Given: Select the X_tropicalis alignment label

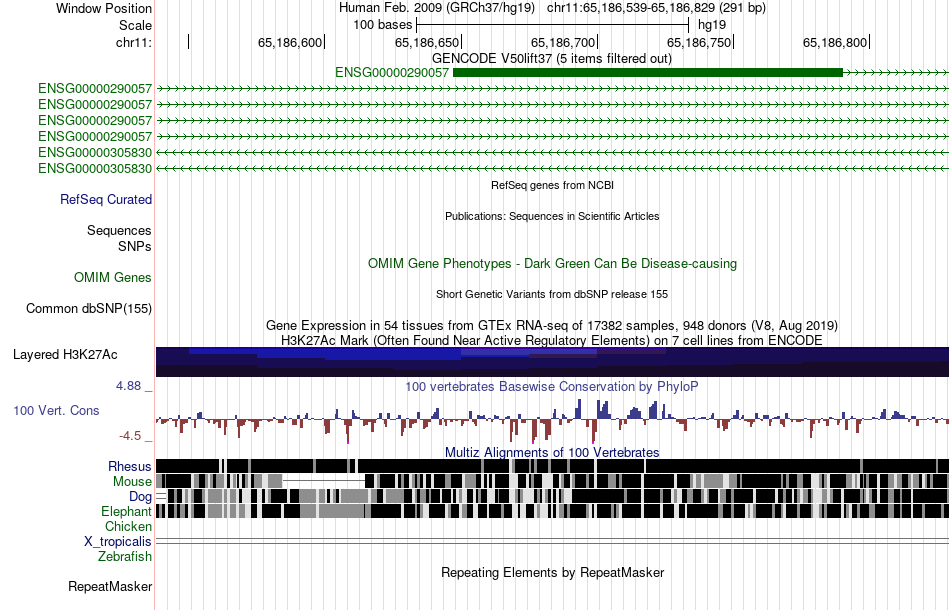Looking at the screenshot, I should pyautogui.click(x=118, y=542).
